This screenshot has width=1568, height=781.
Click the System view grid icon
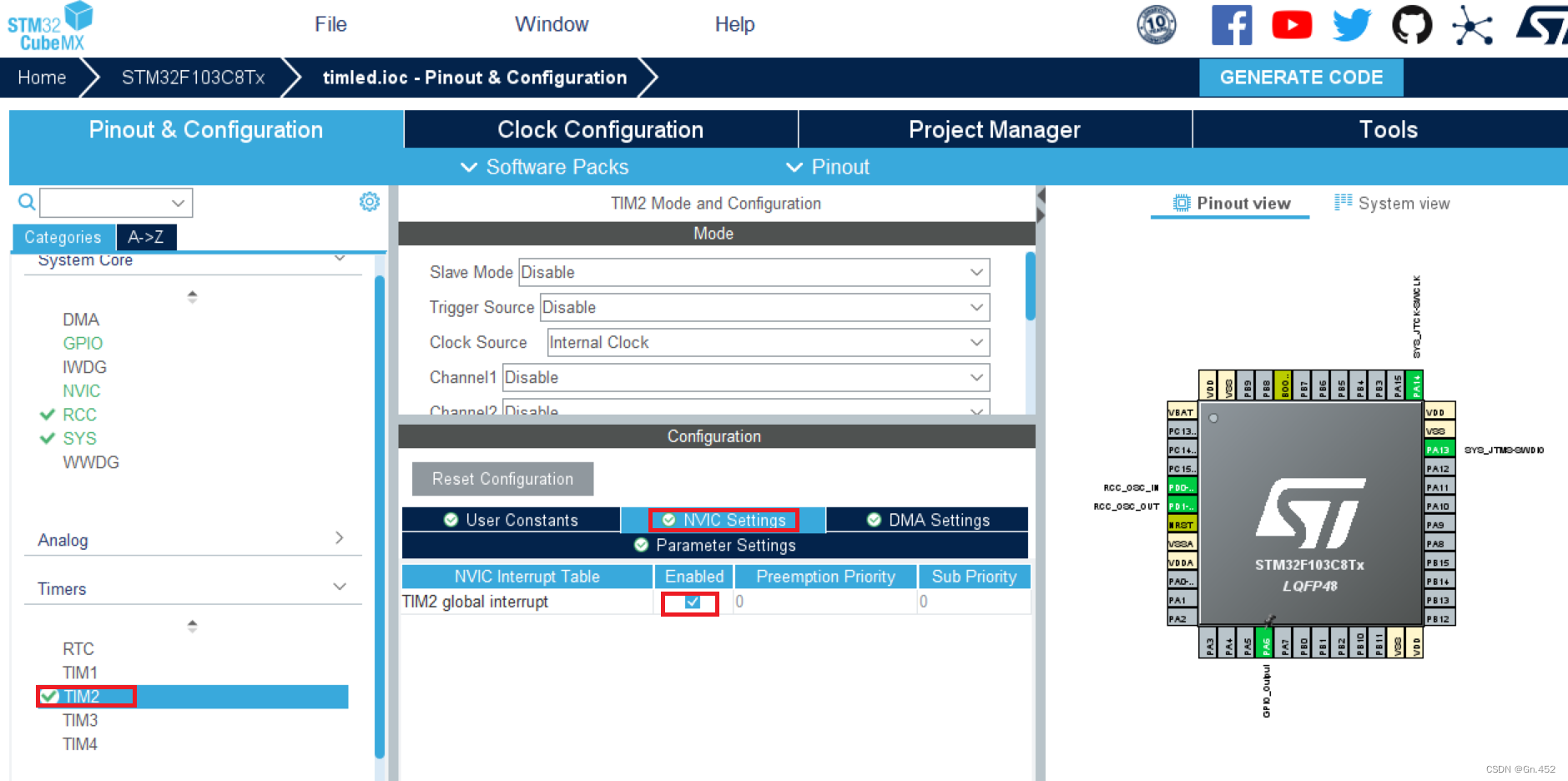[x=1343, y=203]
